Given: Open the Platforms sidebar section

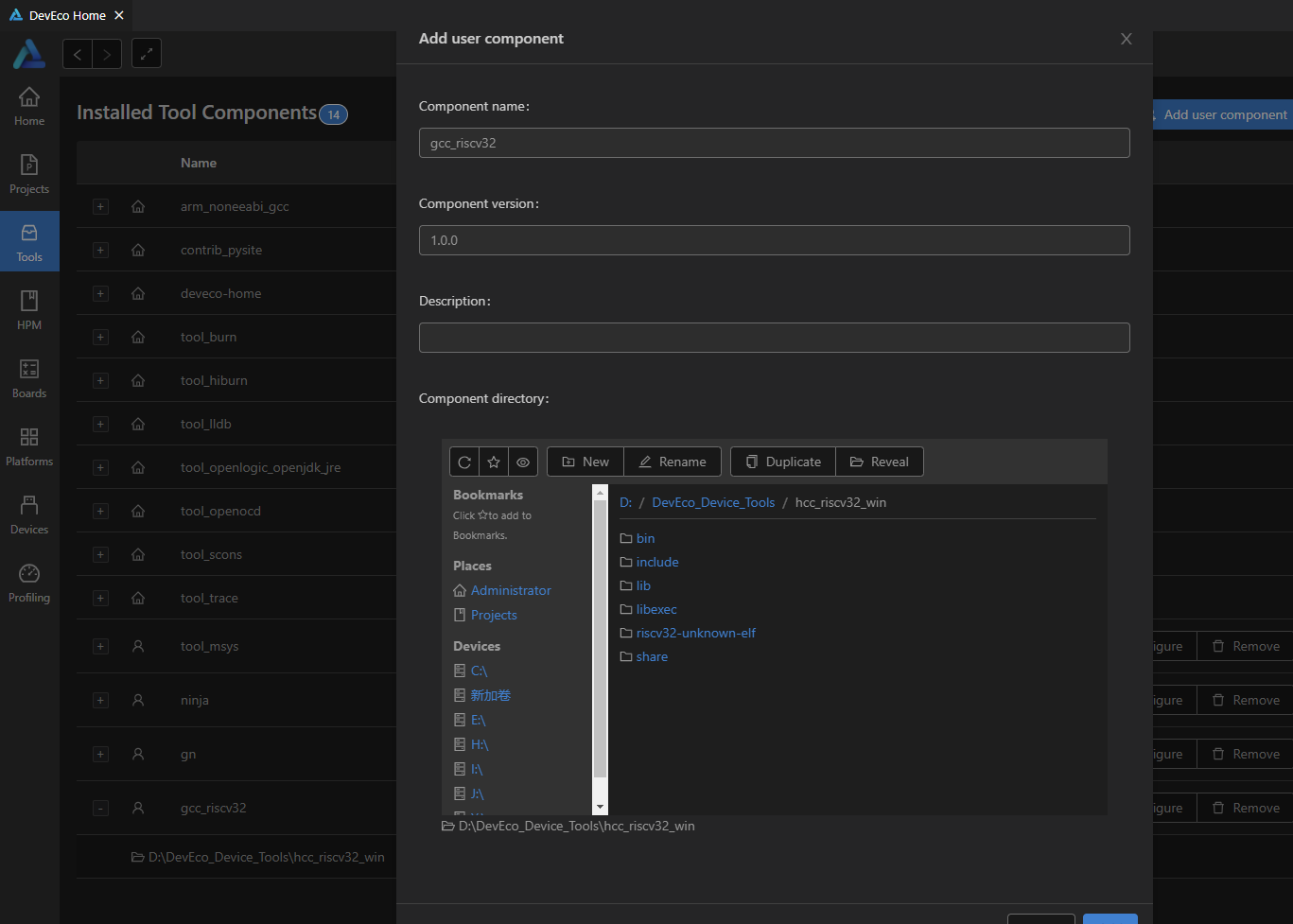Looking at the screenshot, I should (x=29, y=446).
